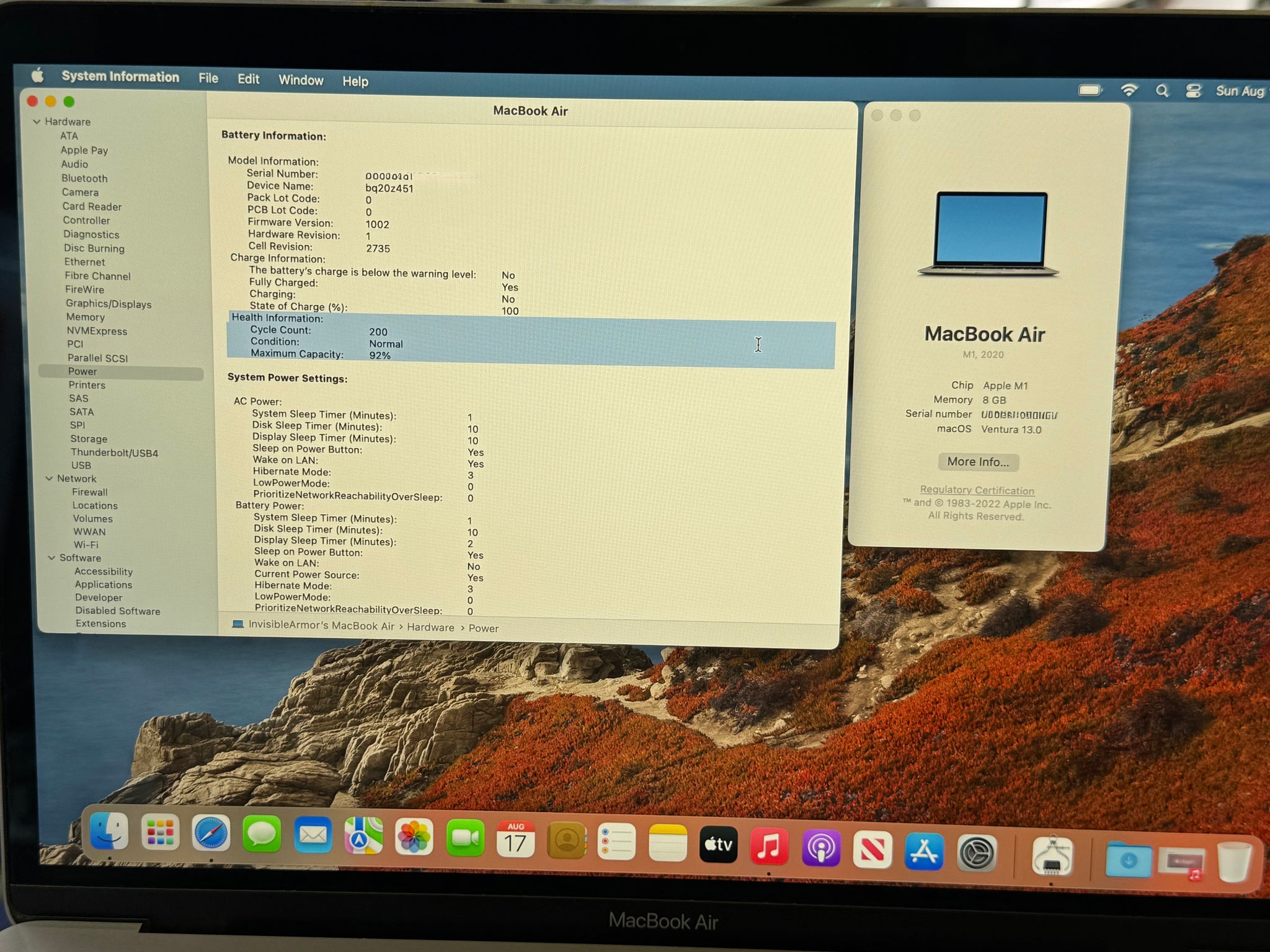1270x952 pixels.
Task: Collapse the Hardware section
Action: point(37,122)
